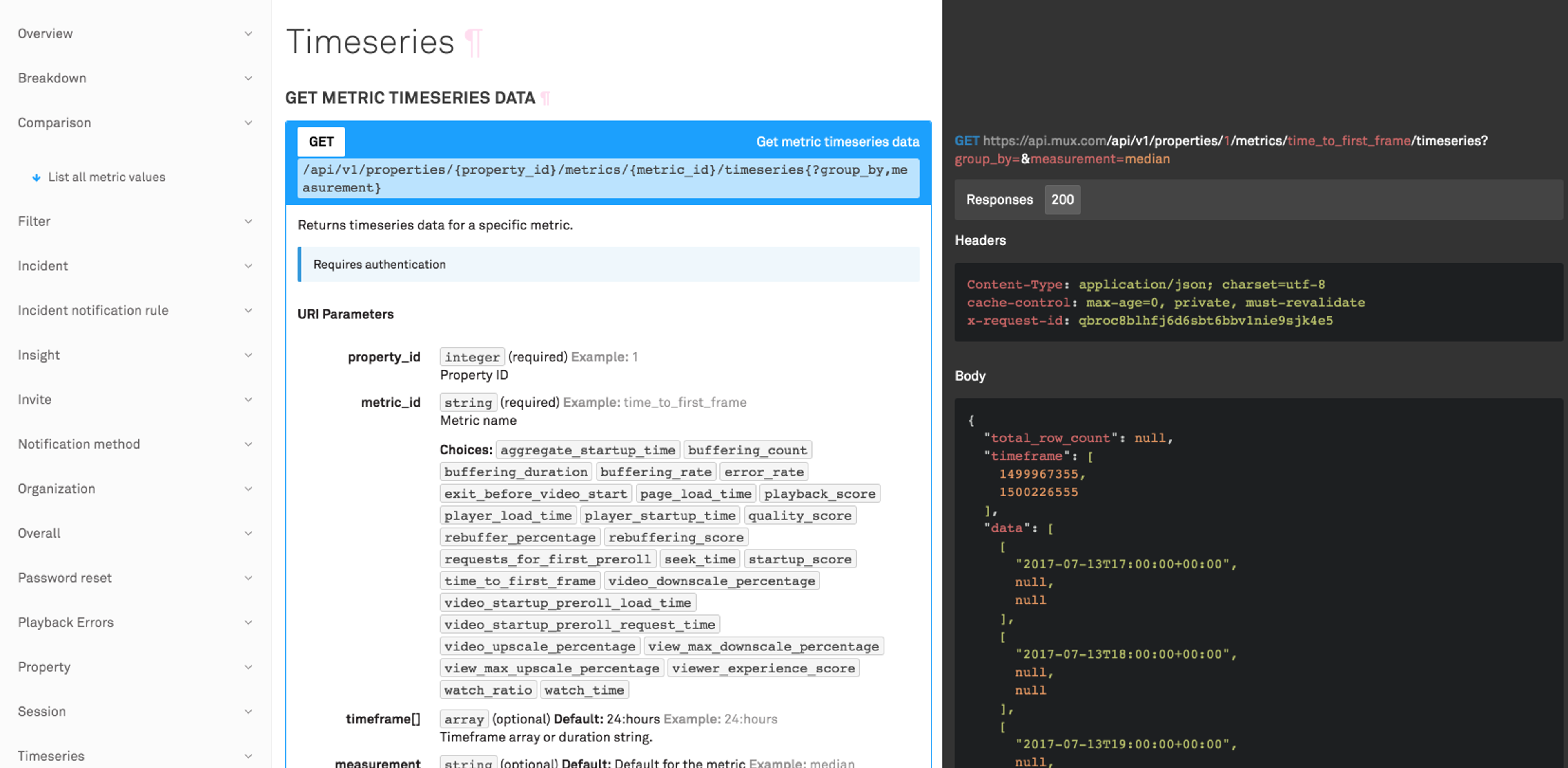Select the endpoint URI path text

point(608,178)
